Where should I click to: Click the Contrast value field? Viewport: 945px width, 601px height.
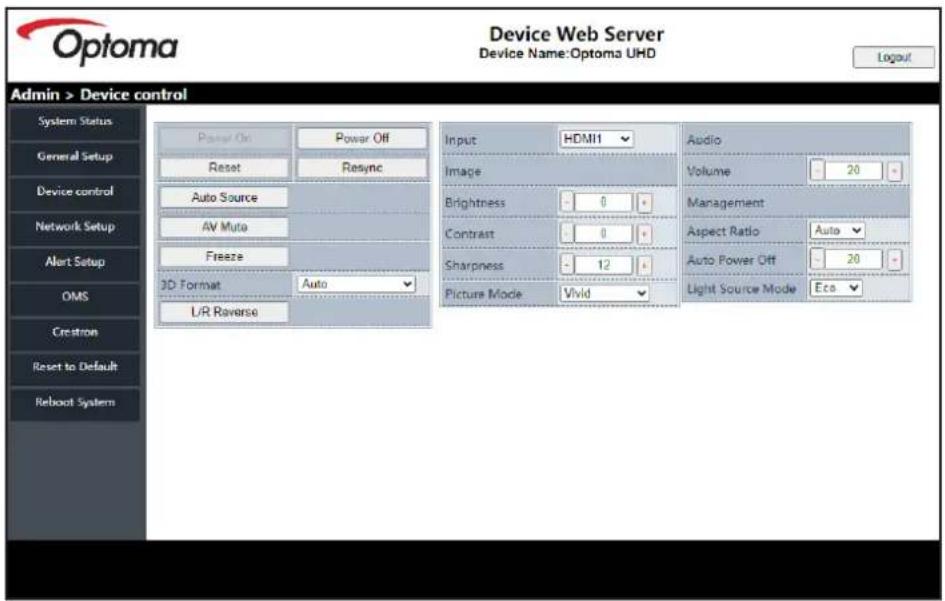(x=604, y=233)
